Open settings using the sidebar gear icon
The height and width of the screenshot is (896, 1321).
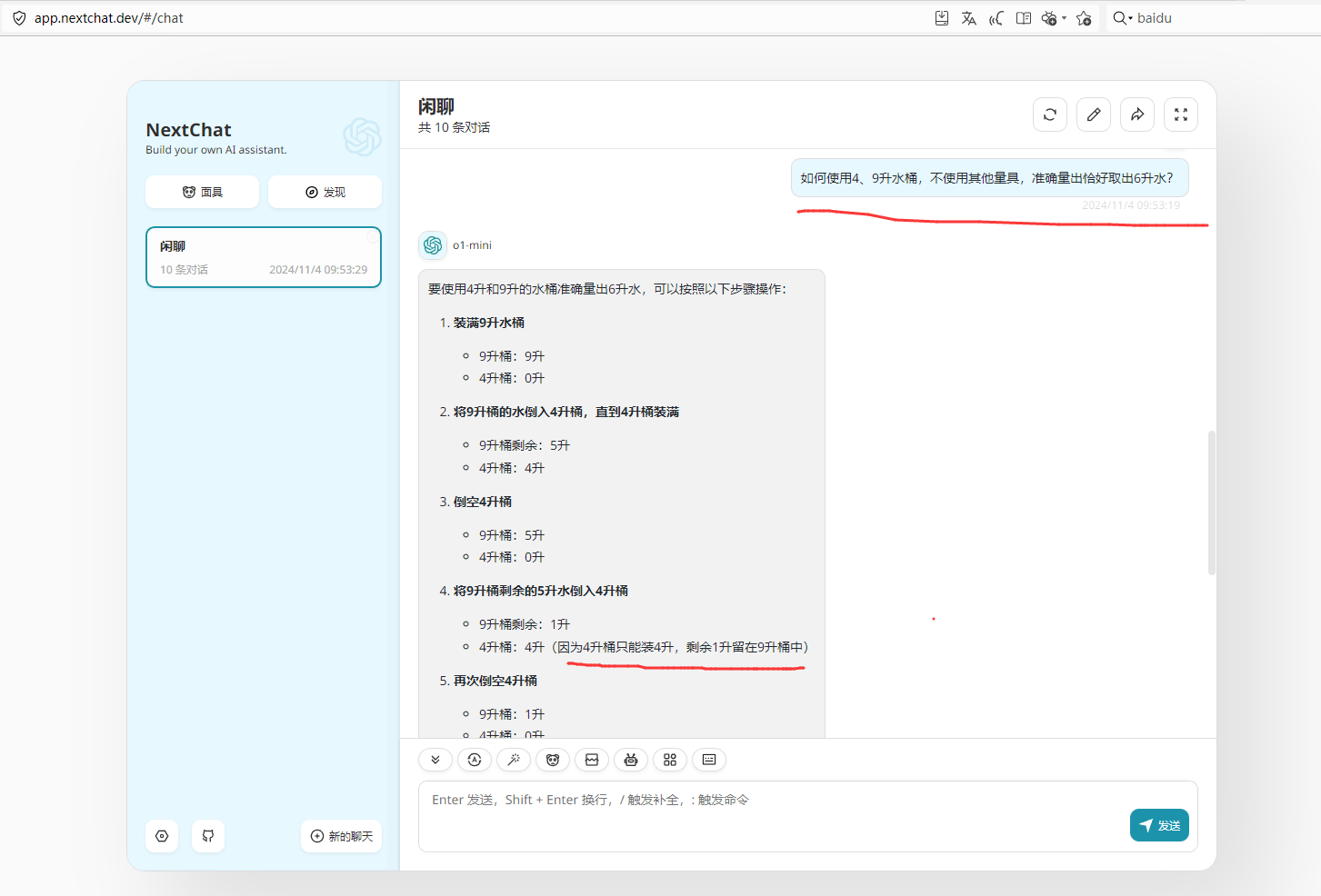coord(162,836)
